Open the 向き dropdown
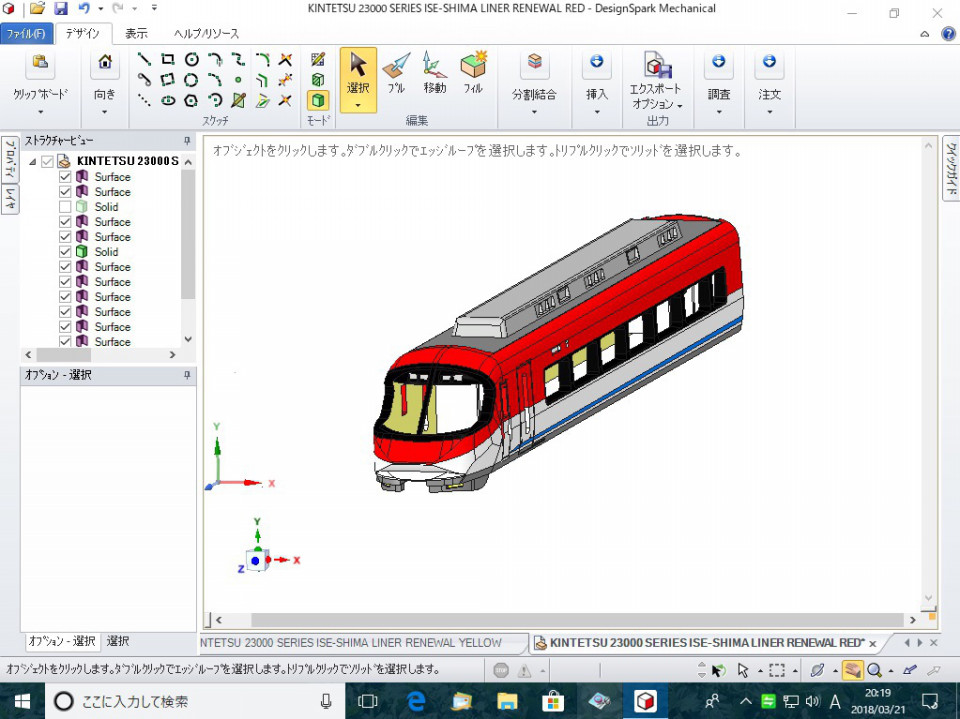This screenshot has height=719, width=960. pos(105,112)
